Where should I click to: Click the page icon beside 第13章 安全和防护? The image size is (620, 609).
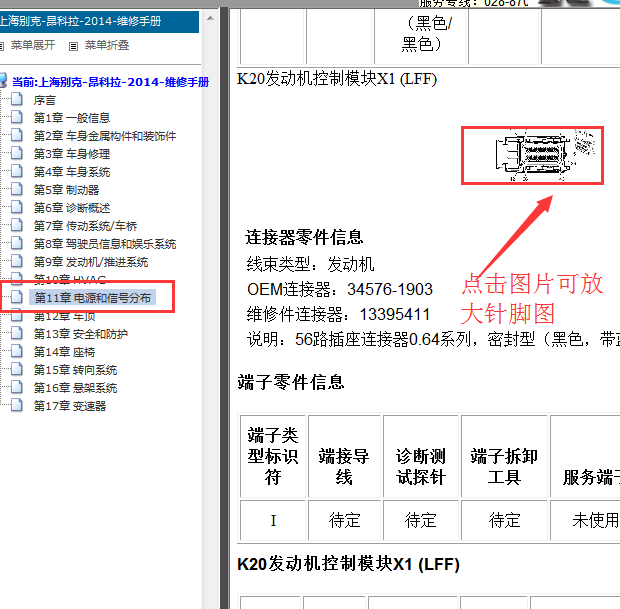coord(17,333)
